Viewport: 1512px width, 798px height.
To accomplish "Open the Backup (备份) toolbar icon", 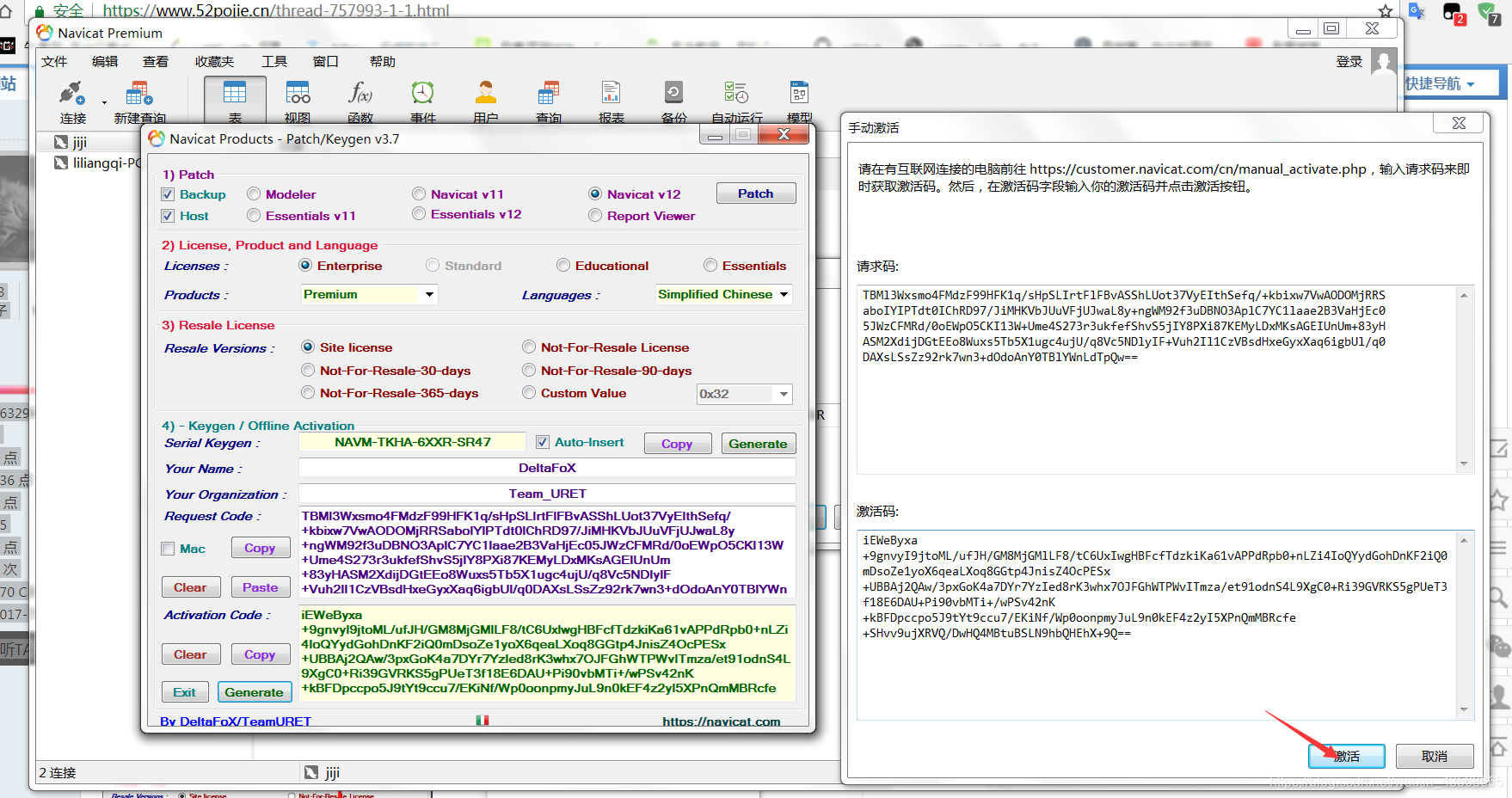I will point(674,101).
